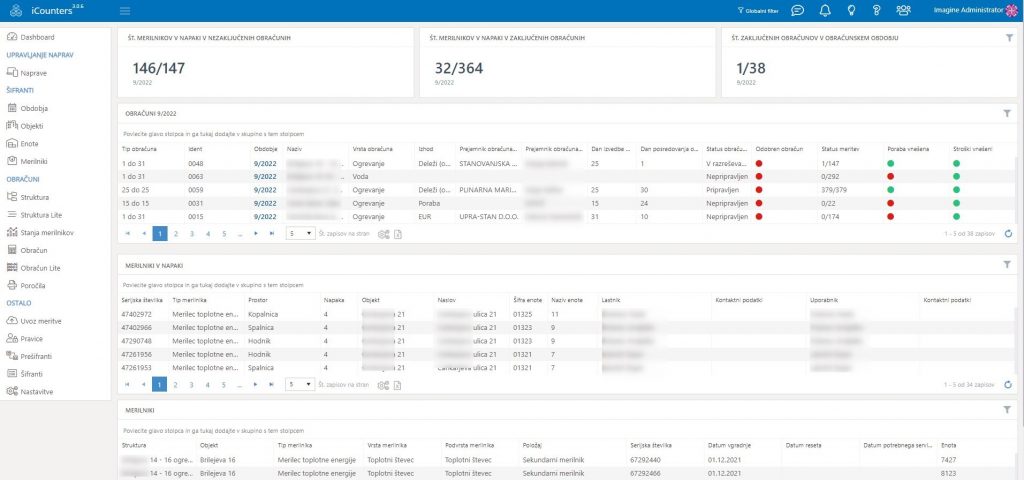The image size is (1024, 480).
Task: Open Naprave in sidebar
Action: click(x=33, y=73)
